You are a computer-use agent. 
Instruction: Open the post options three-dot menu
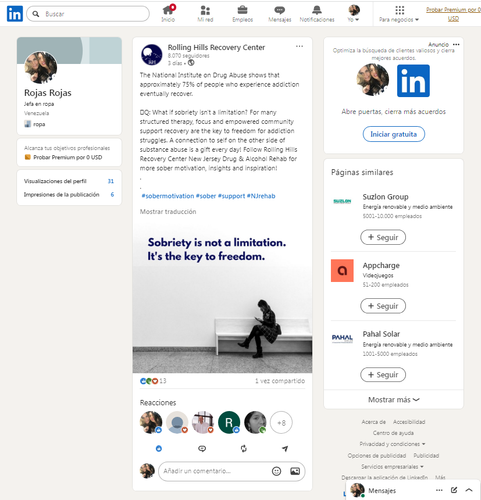coord(299,46)
